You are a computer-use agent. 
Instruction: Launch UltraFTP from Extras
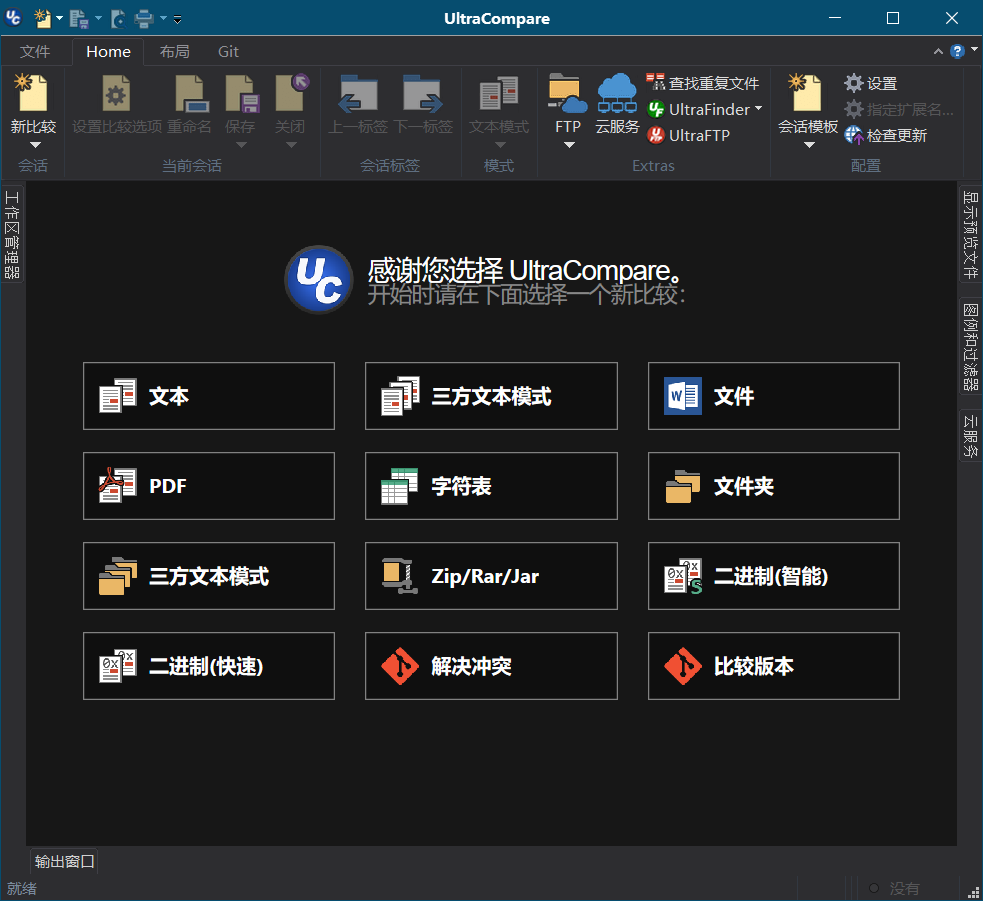[688, 135]
